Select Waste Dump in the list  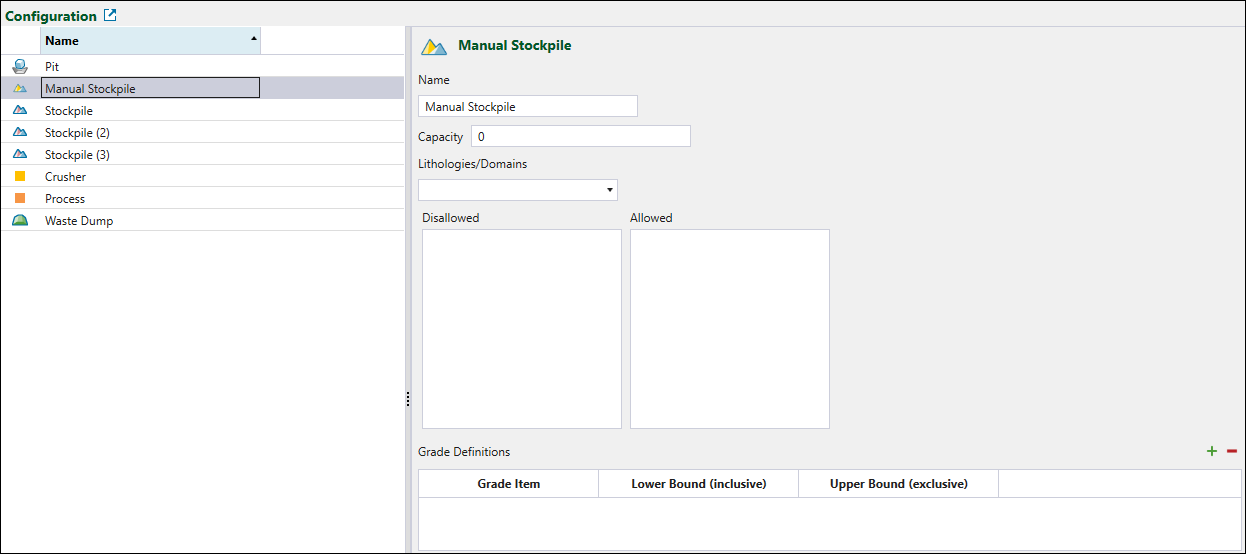click(79, 221)
